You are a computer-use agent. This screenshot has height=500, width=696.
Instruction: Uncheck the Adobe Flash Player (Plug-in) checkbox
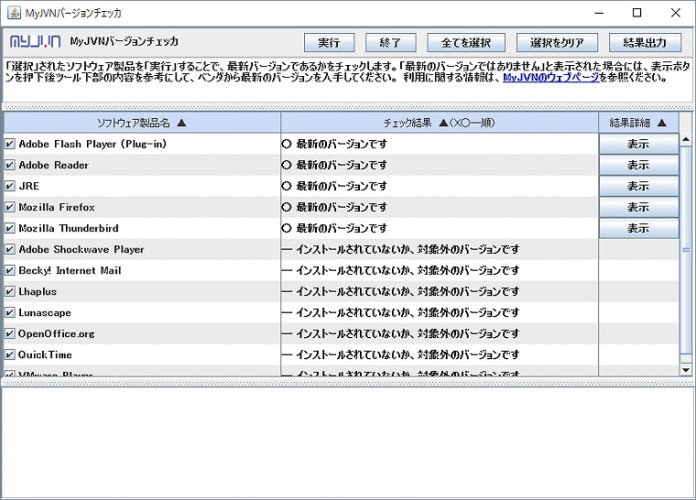pos(10,144)
